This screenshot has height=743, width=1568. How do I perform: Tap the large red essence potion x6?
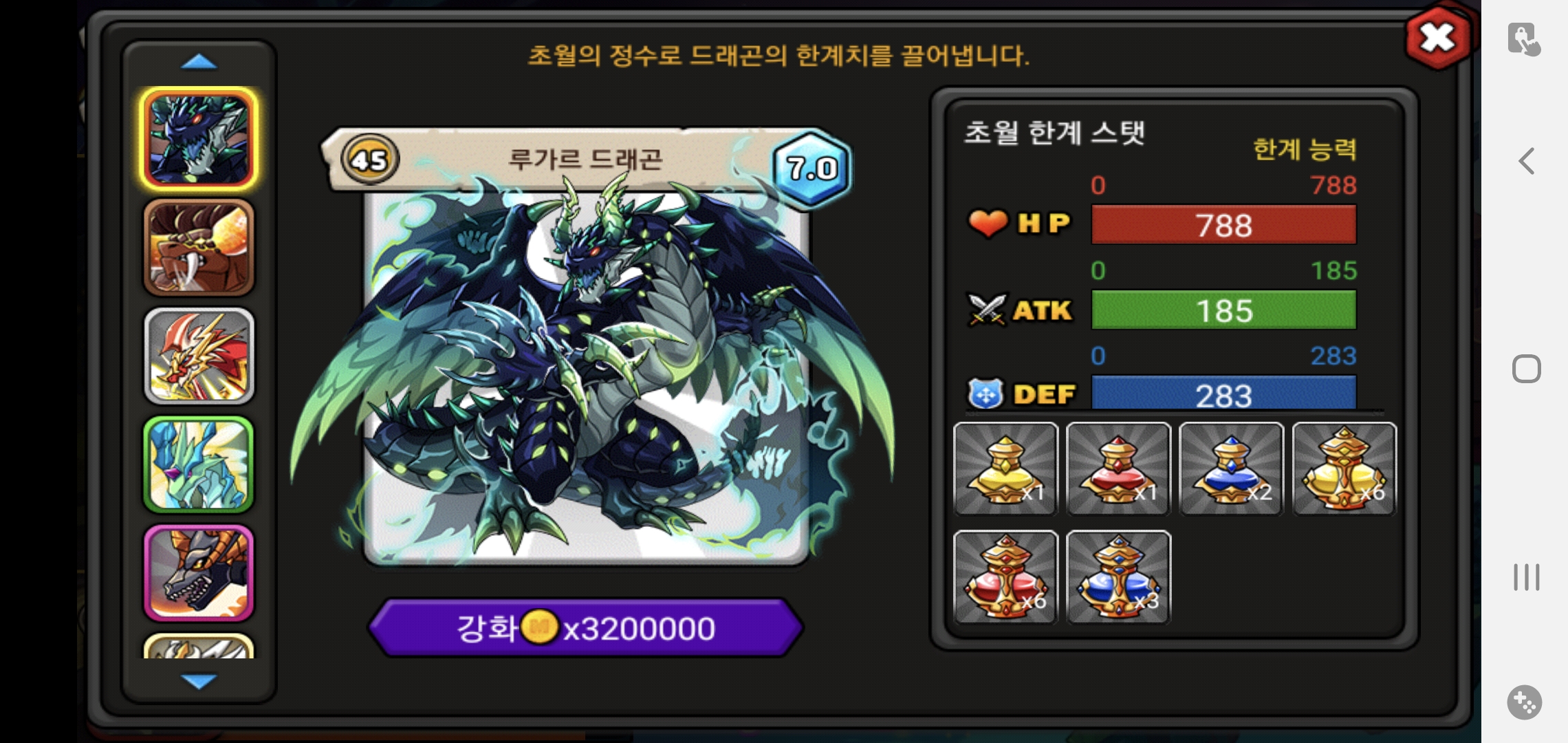pos(1005,577)
